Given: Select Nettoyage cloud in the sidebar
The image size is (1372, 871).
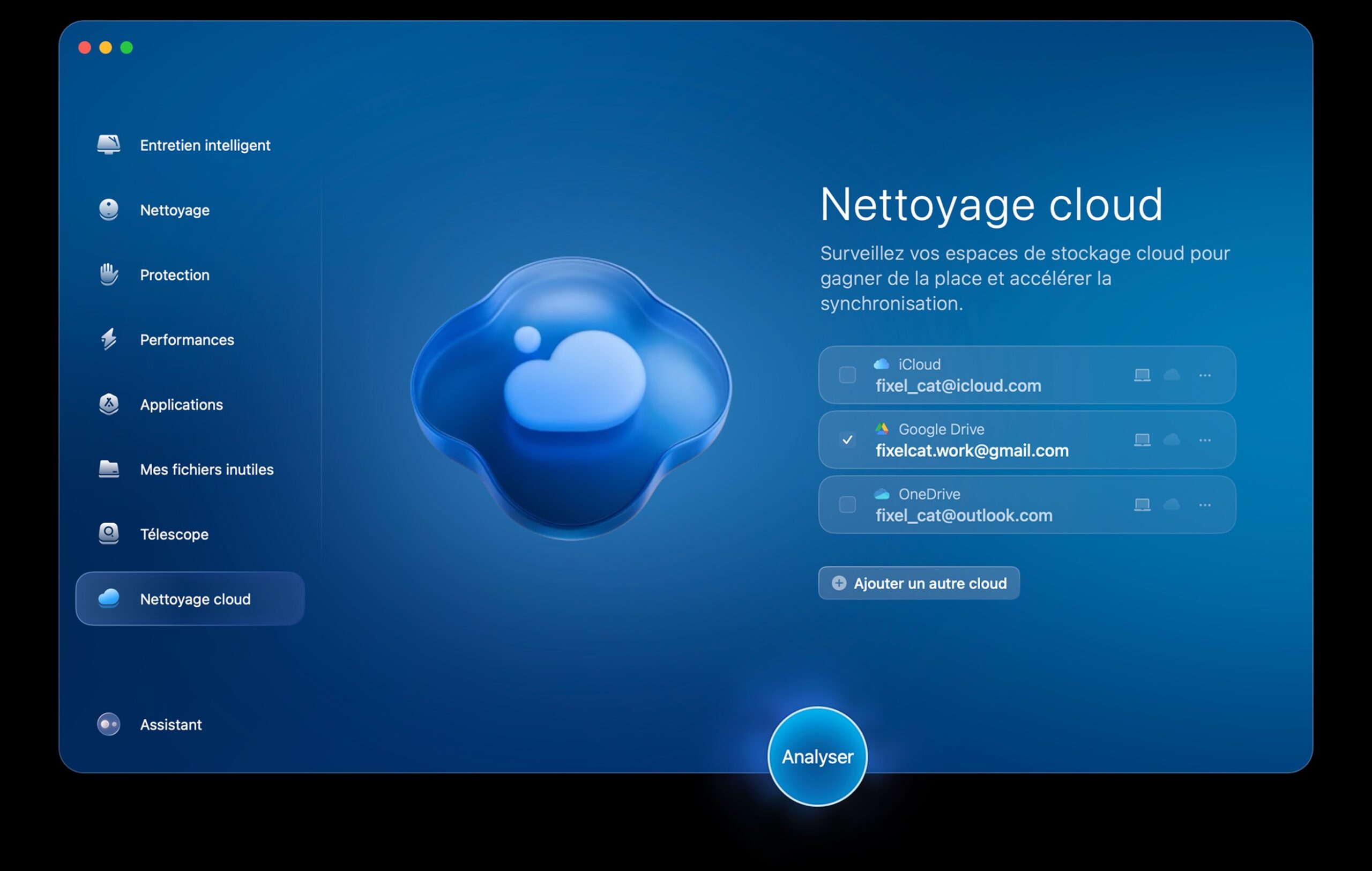Looking at the screenshot, I should click(190, 599).
